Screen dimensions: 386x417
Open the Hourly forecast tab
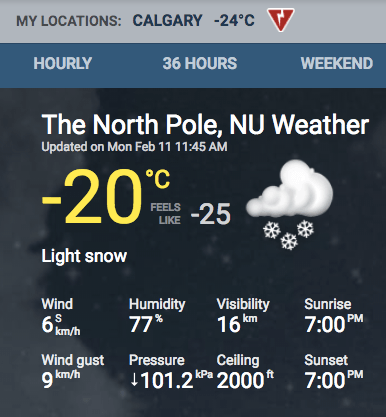pyautogui.click(x=63, y=63)
